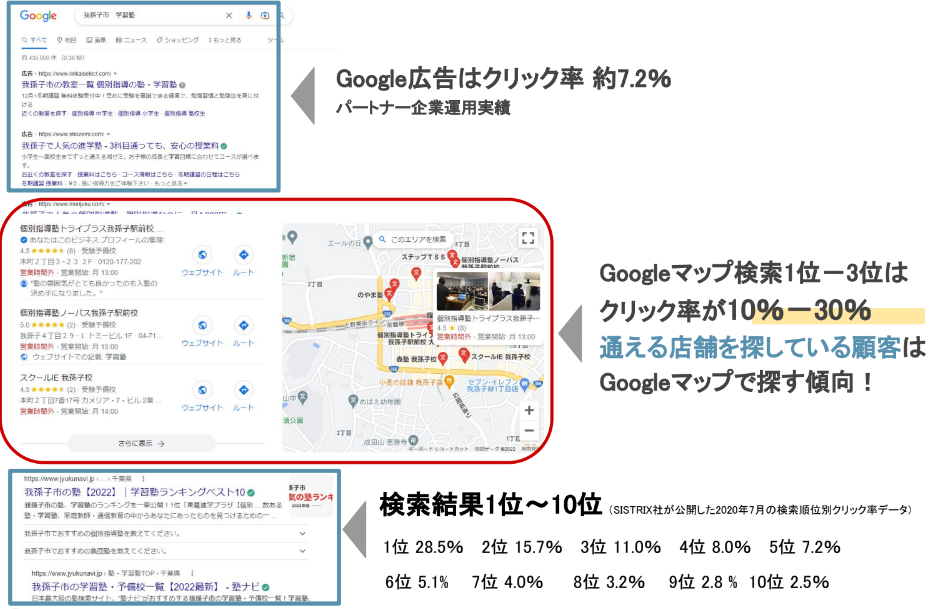Open the map popup classroom photo thumbnail
Screen dimensions: 935x609
click(x=462, y=291)
